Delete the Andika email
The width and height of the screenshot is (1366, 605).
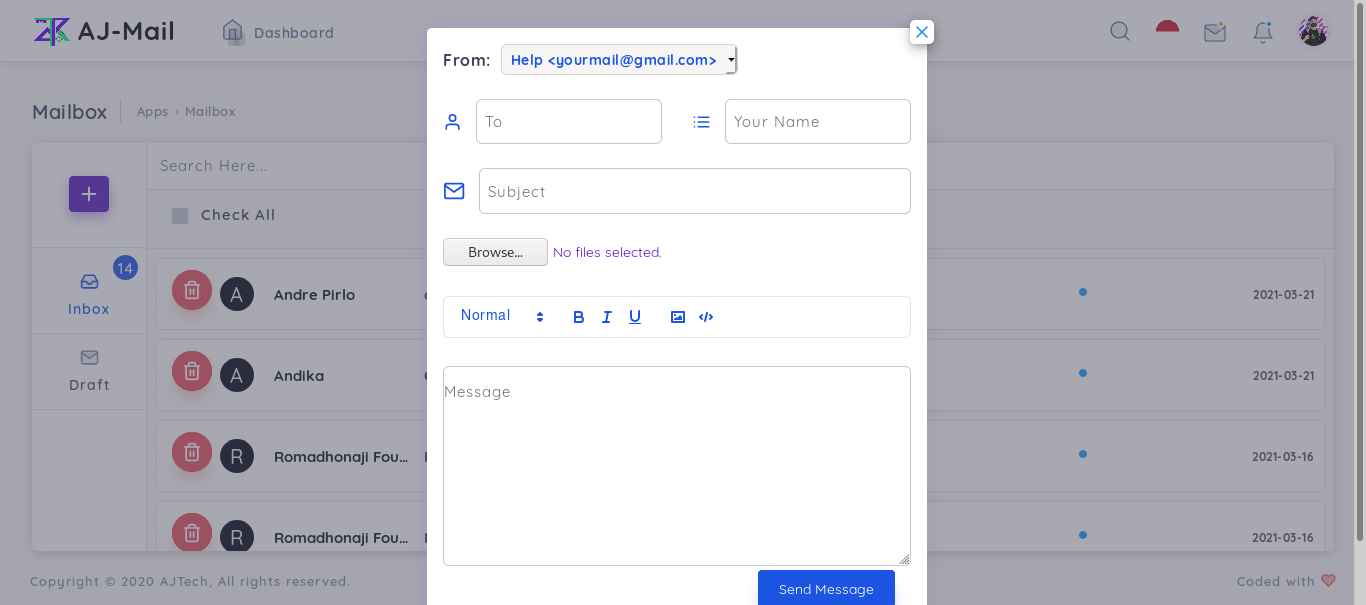click(x=192, y=371)
